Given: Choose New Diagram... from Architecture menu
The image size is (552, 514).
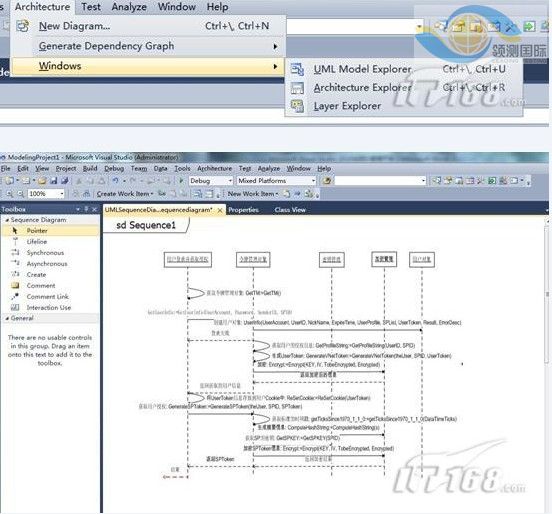Looking at the screenshot, I should [147, 26].
